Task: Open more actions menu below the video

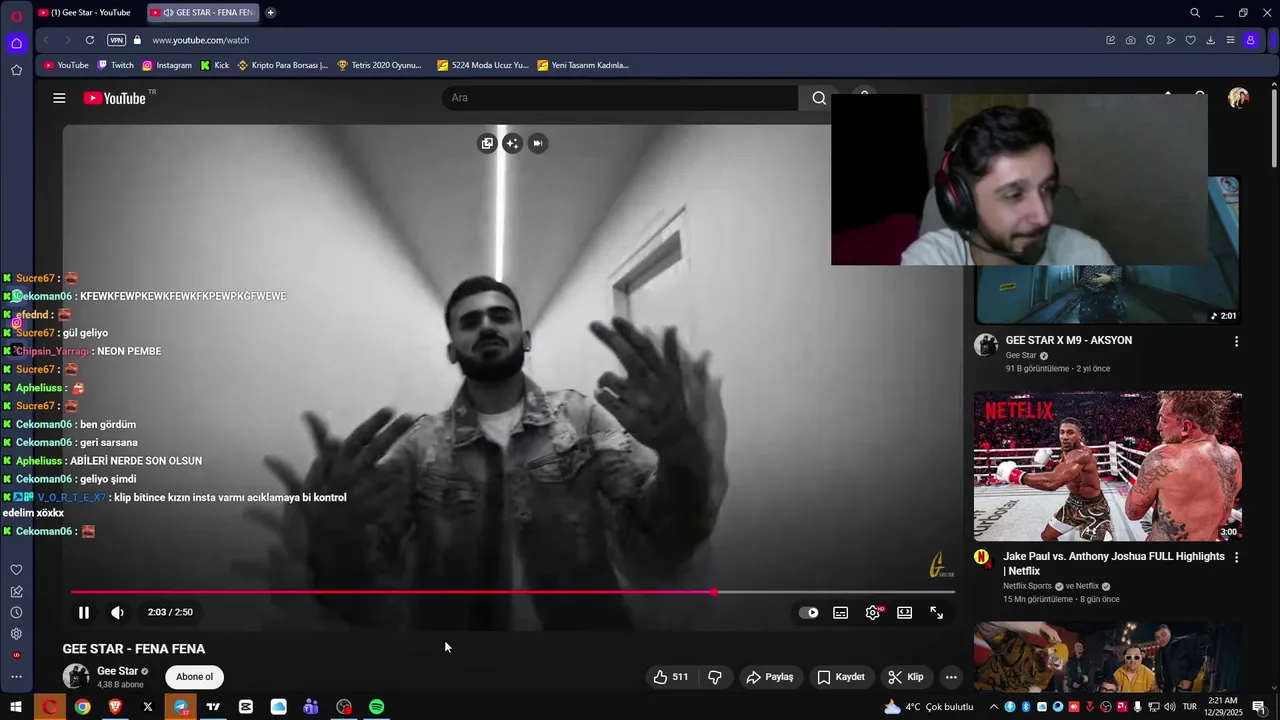Action: click(951, 677)
